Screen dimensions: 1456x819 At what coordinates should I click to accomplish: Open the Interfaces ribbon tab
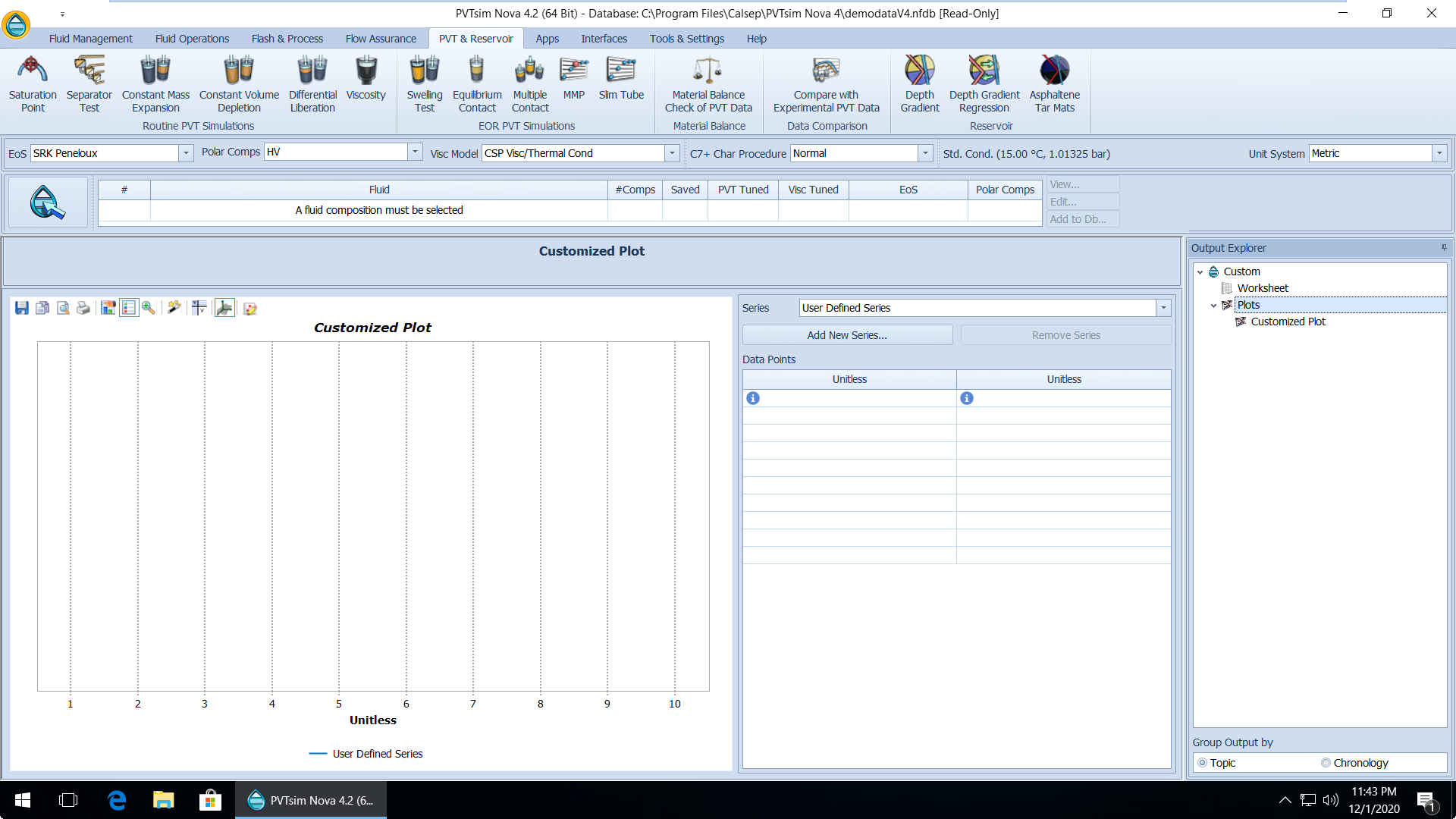coord(604,39)
